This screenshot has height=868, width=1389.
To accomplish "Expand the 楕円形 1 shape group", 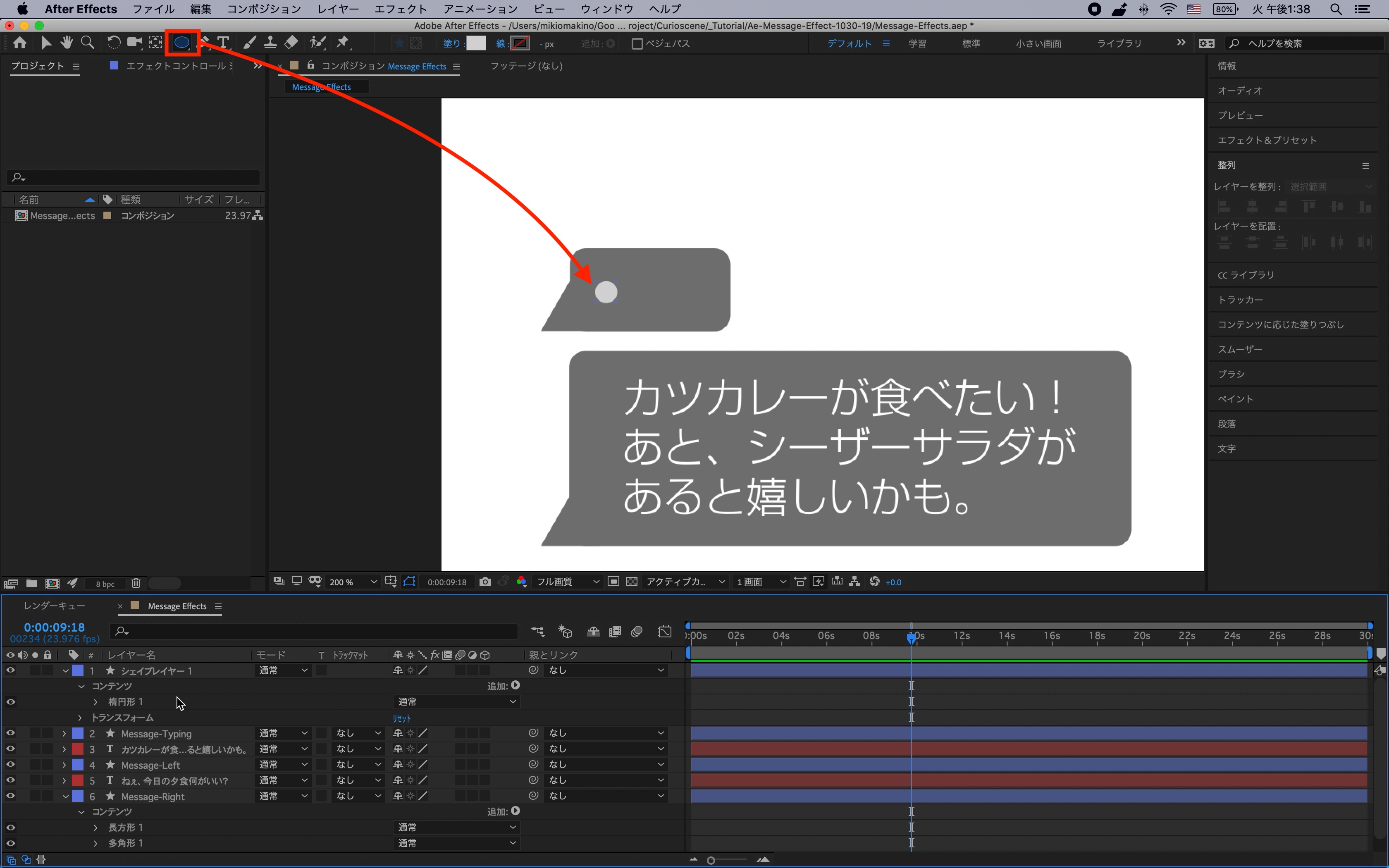I will [96, 701].
